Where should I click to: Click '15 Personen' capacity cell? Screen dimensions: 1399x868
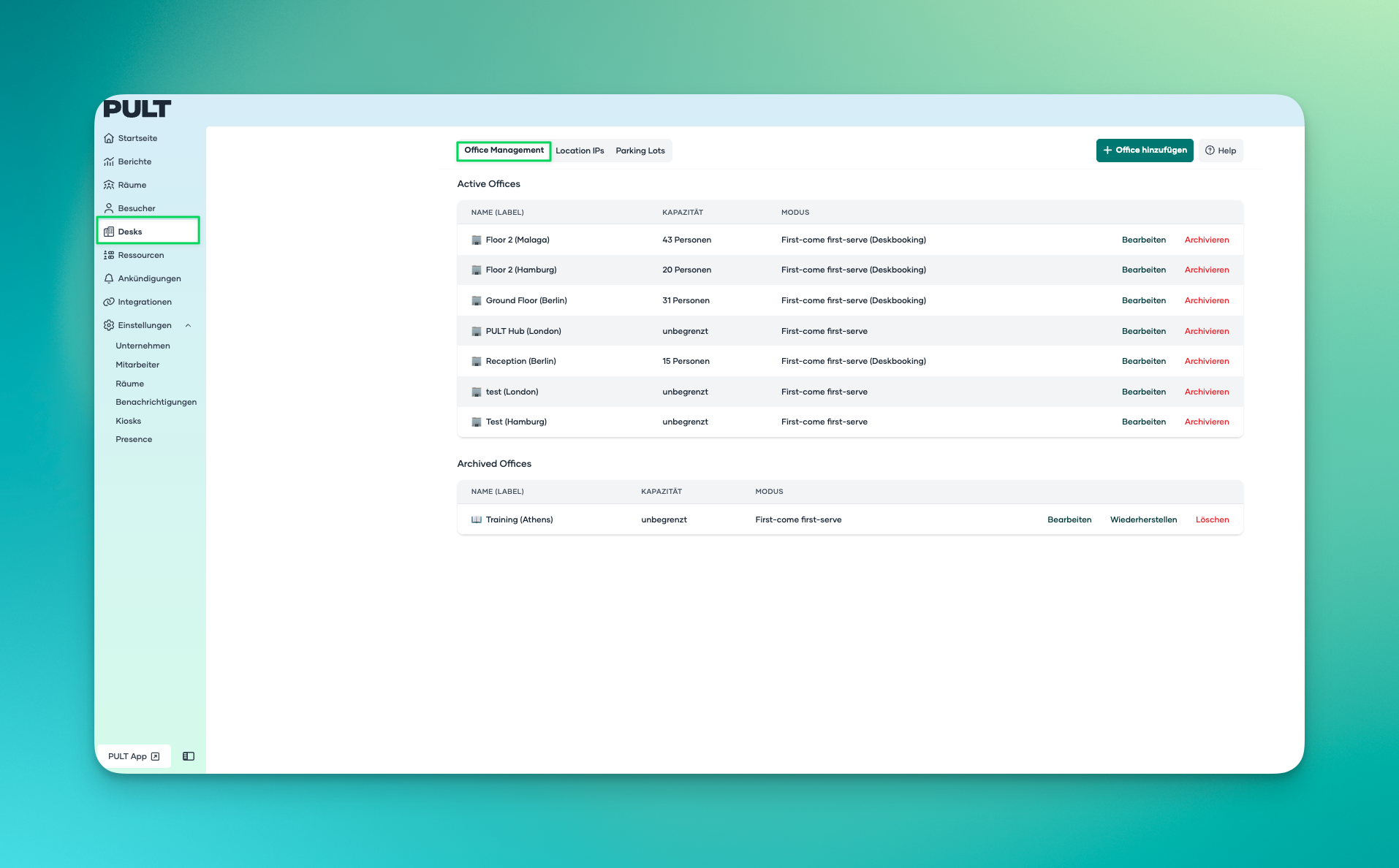coord(686,361)
